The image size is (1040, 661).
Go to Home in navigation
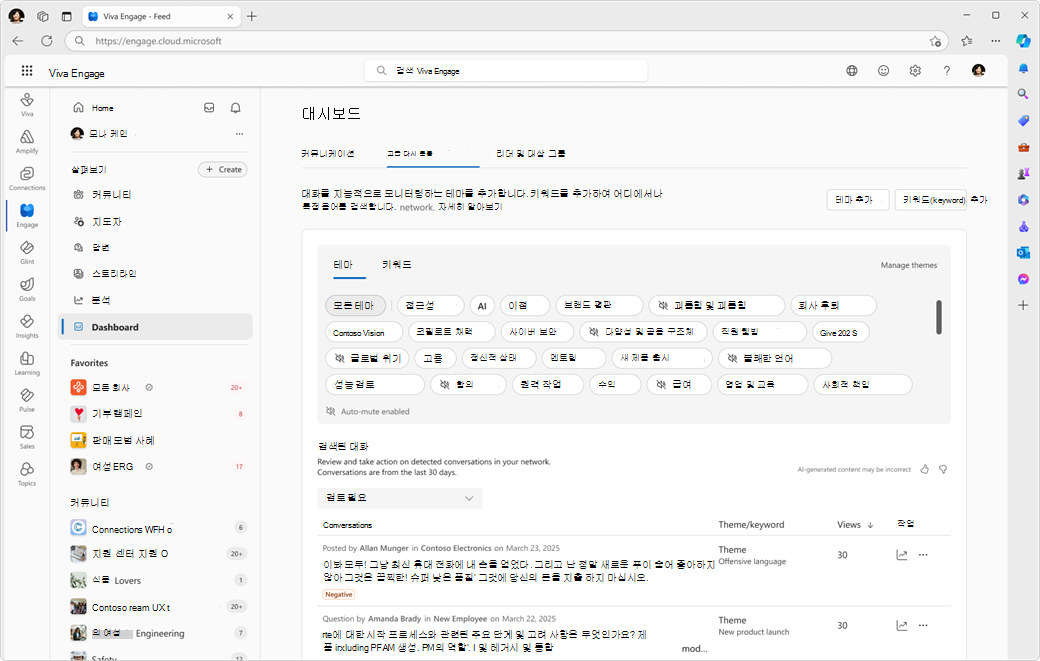pyautogui.click(x=102, y=108)
